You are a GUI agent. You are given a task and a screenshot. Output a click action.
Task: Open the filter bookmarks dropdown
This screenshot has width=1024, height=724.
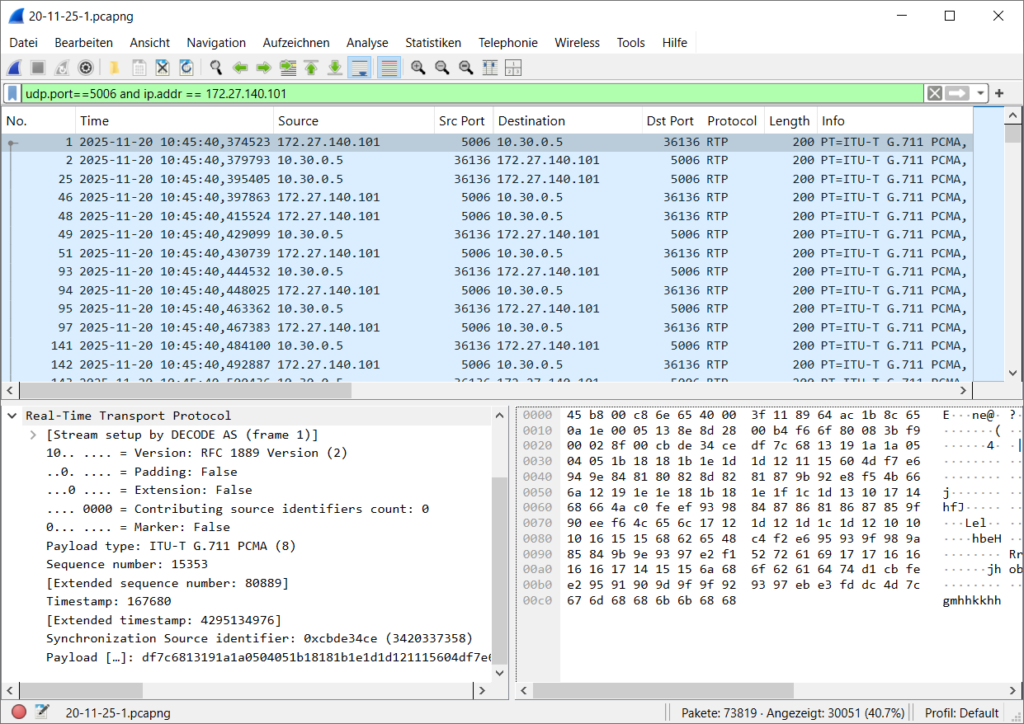pos(11,93)
